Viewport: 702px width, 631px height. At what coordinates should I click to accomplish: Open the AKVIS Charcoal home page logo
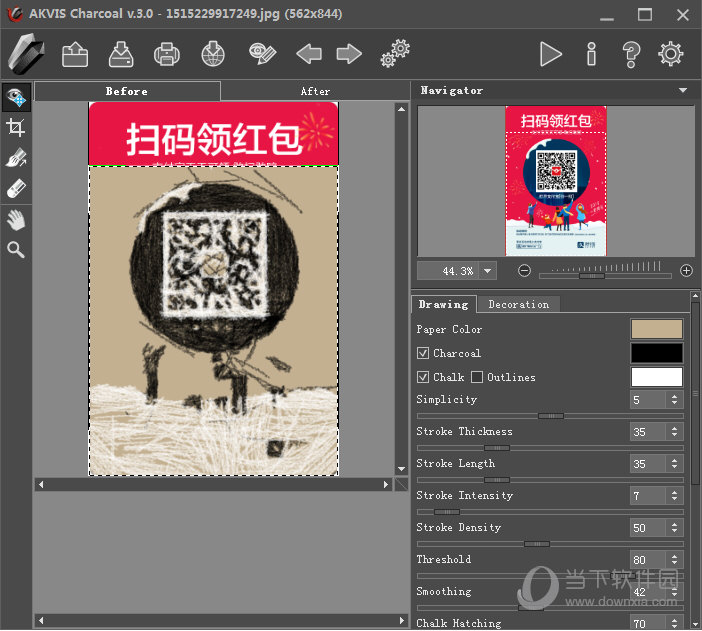[x=26, y=54]
